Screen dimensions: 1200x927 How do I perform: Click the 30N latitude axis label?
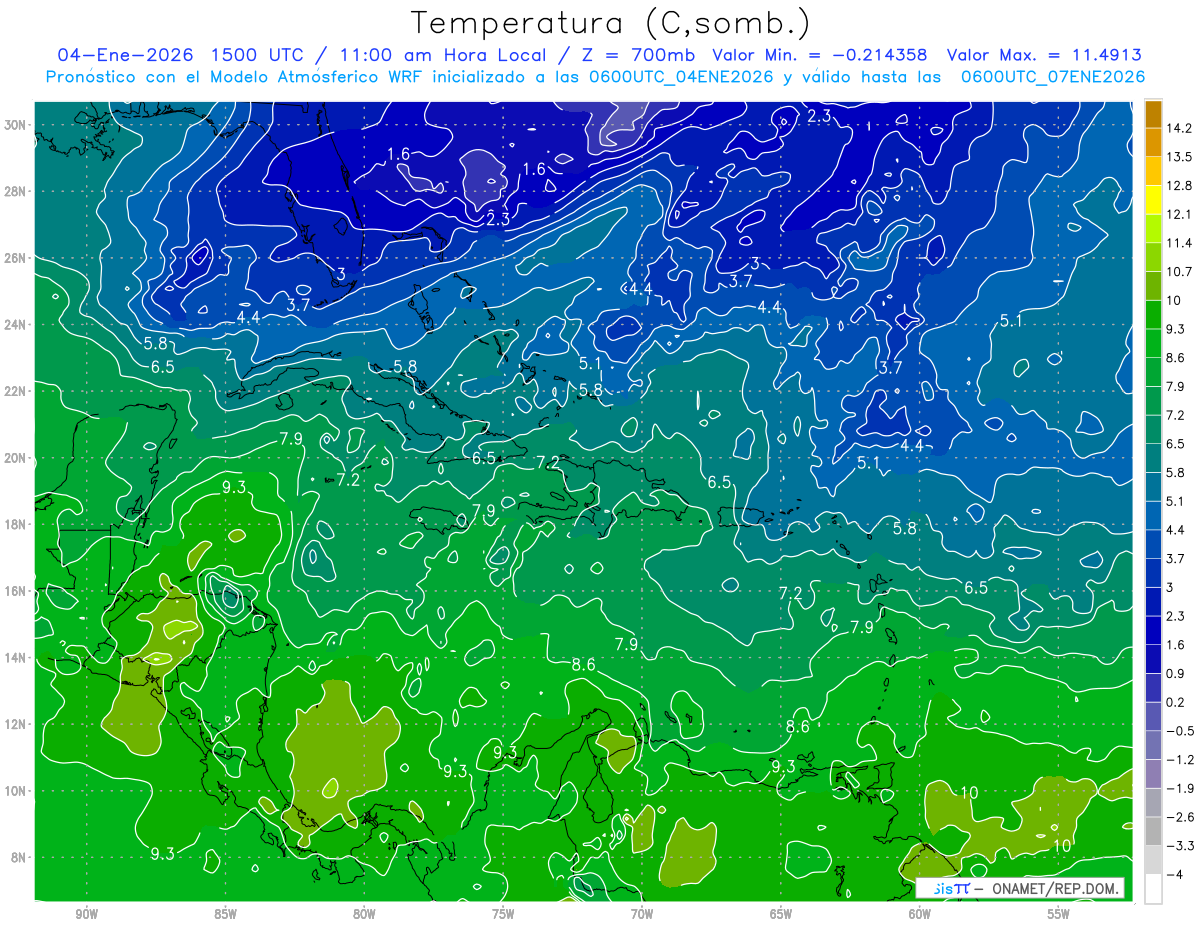tap(15, 125)
